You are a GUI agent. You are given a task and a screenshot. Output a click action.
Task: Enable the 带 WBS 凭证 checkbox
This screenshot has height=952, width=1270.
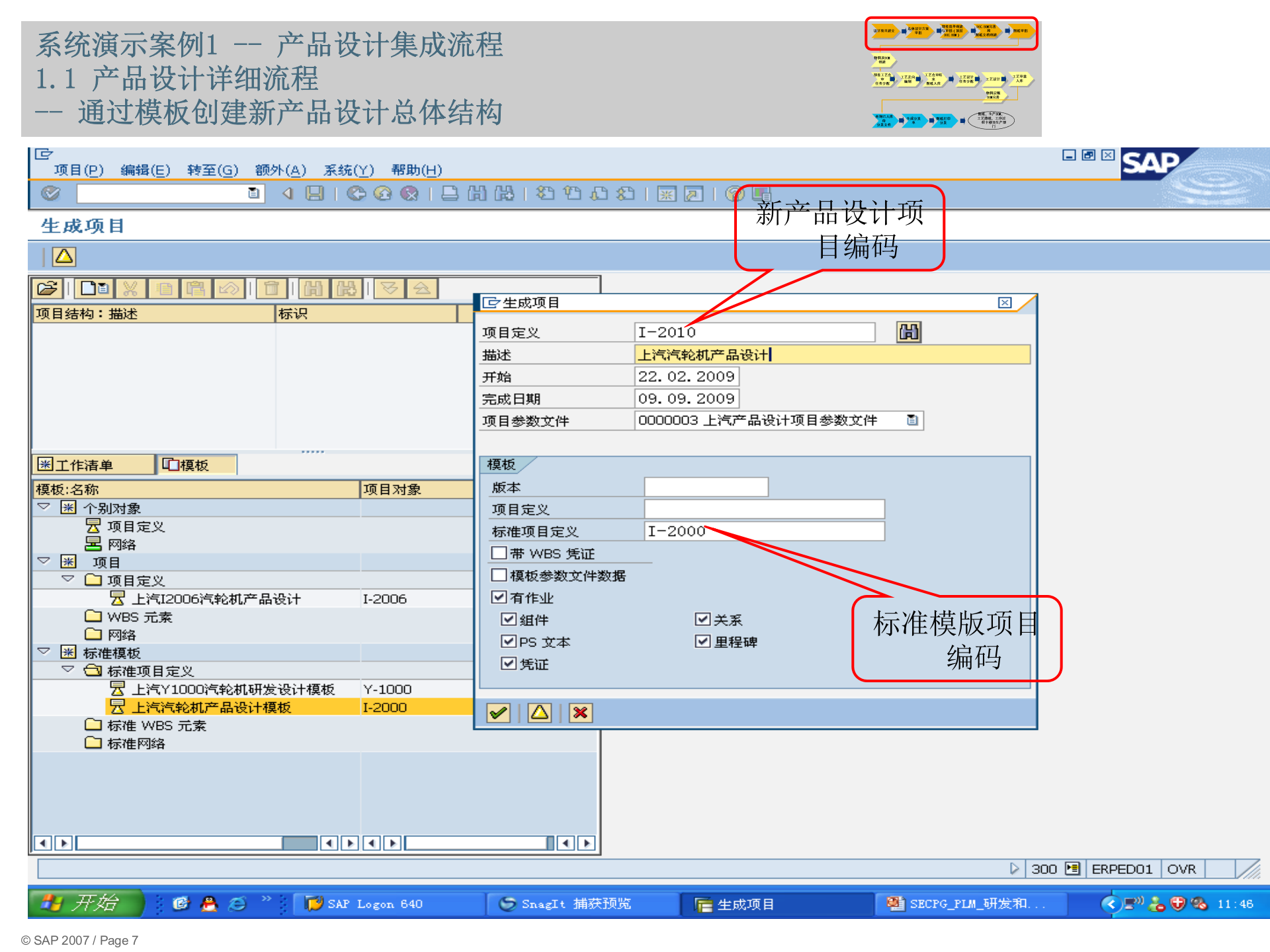[500, 553]
